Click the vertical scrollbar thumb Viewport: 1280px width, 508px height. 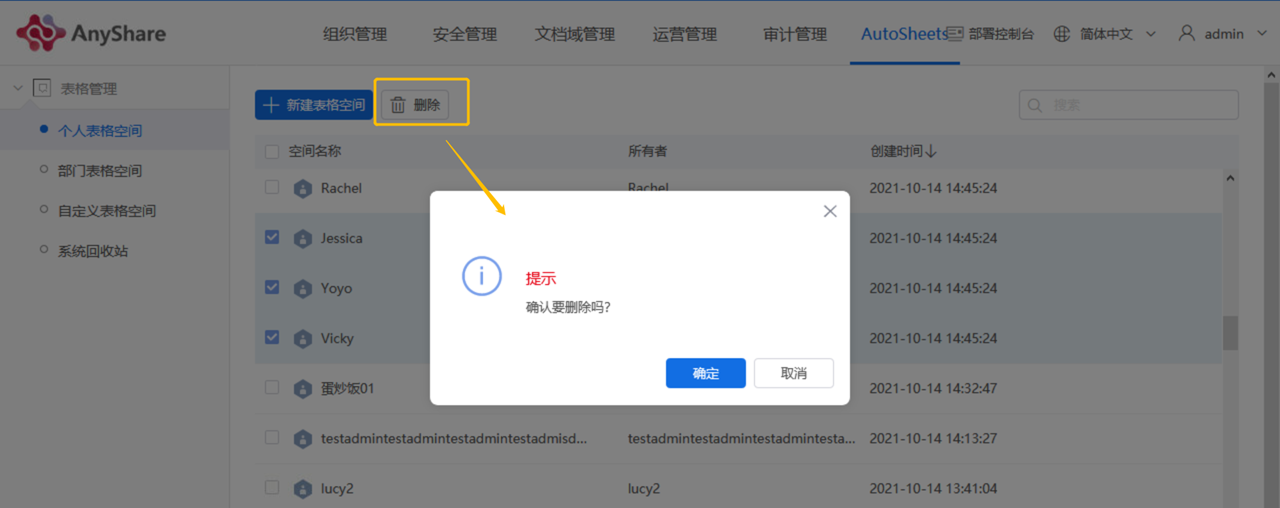1231,333
